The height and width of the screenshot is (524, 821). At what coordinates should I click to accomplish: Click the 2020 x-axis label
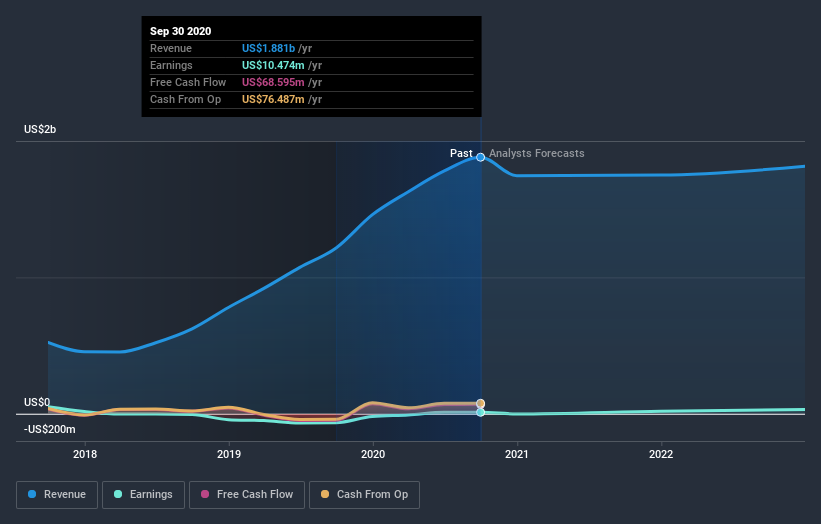373,454
